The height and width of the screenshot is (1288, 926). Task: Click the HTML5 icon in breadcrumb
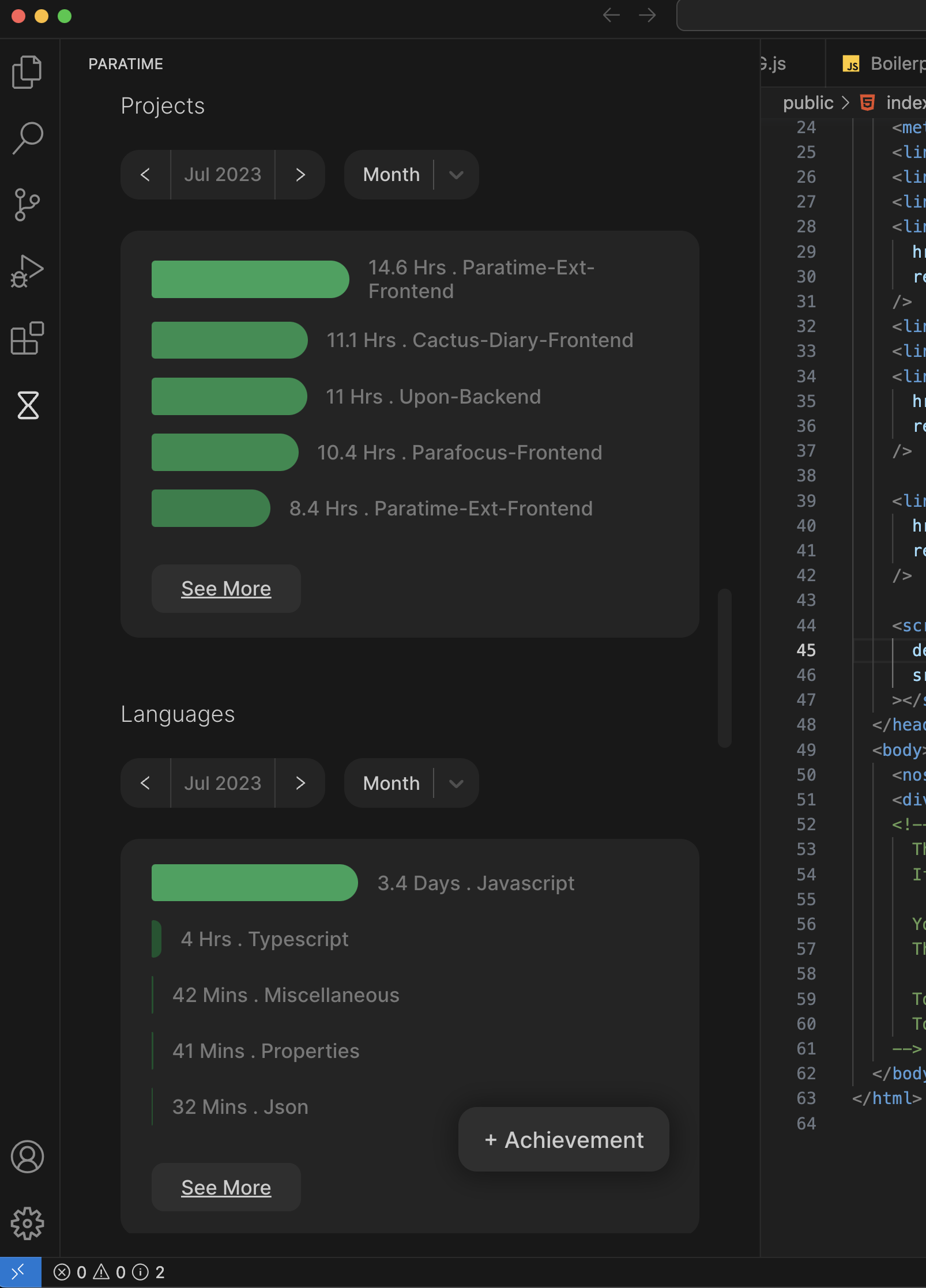click(x=867, y=103)
